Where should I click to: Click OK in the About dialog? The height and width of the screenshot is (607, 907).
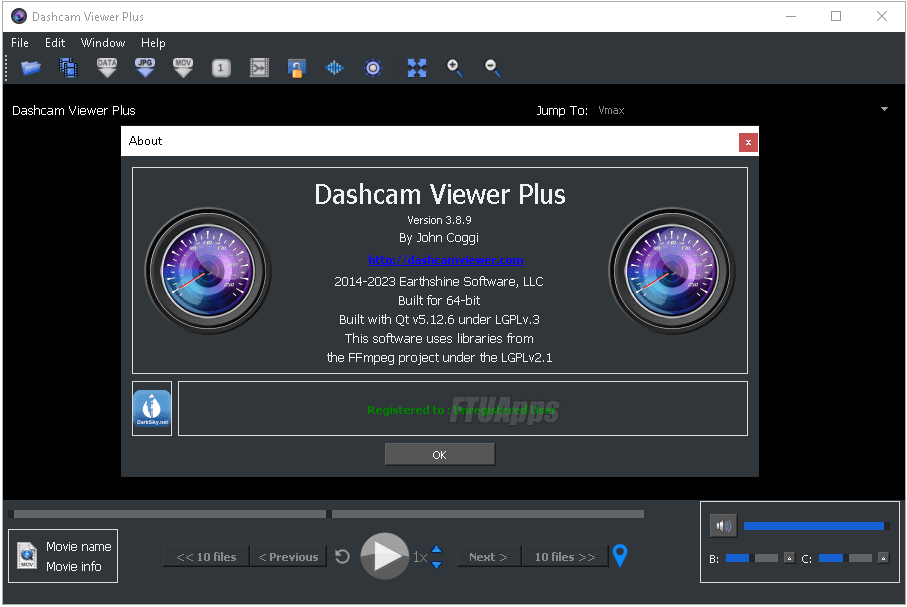(440, 455)
